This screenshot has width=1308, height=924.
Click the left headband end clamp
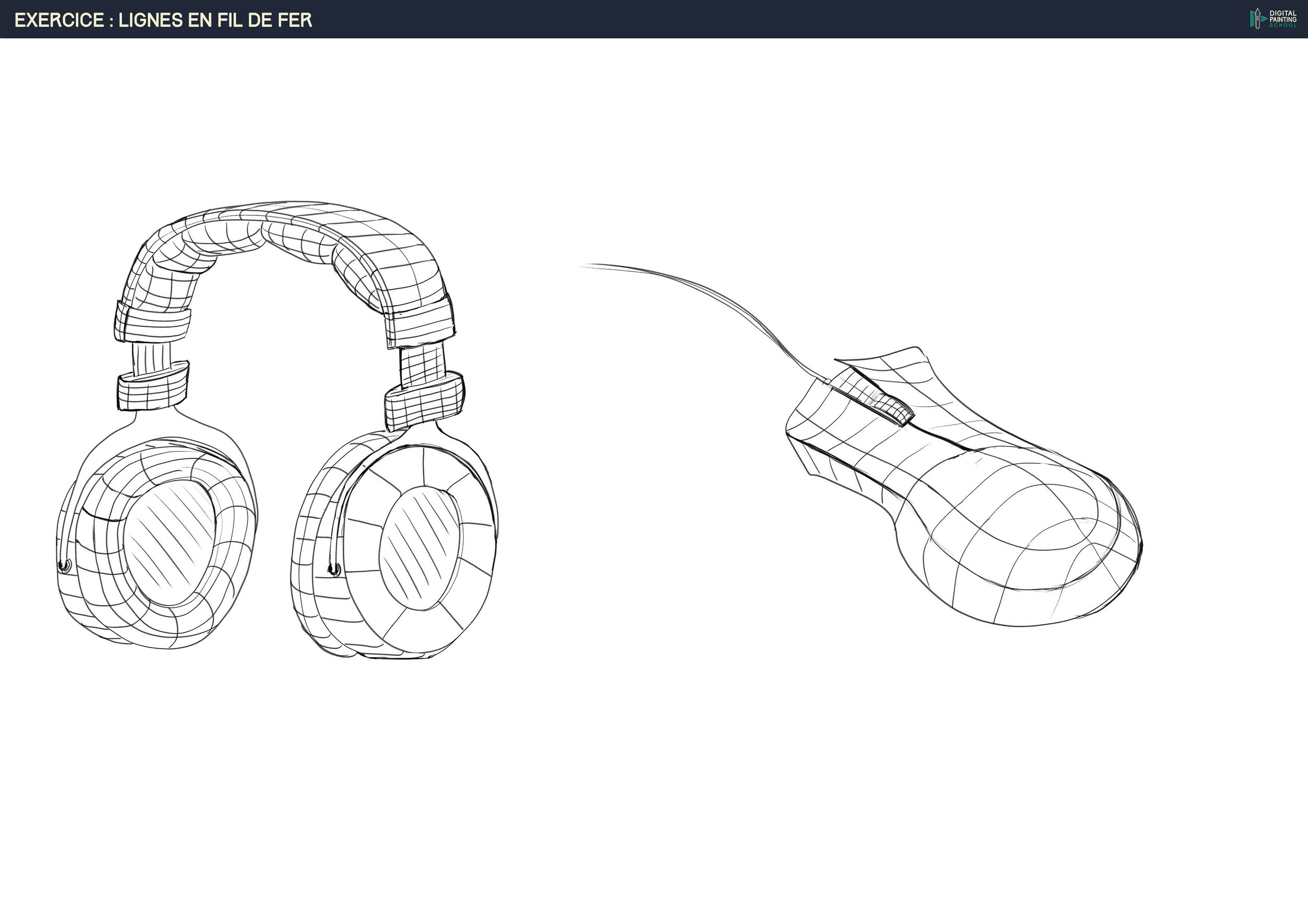152,323
